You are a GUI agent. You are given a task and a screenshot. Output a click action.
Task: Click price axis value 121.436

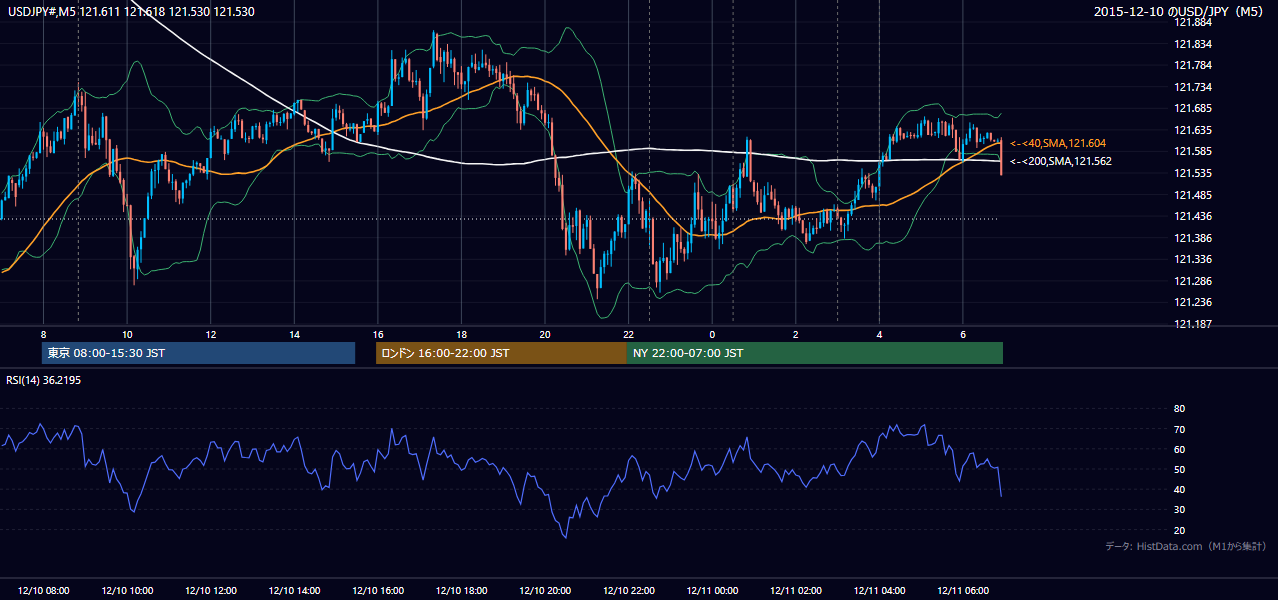coord(1194,216)
